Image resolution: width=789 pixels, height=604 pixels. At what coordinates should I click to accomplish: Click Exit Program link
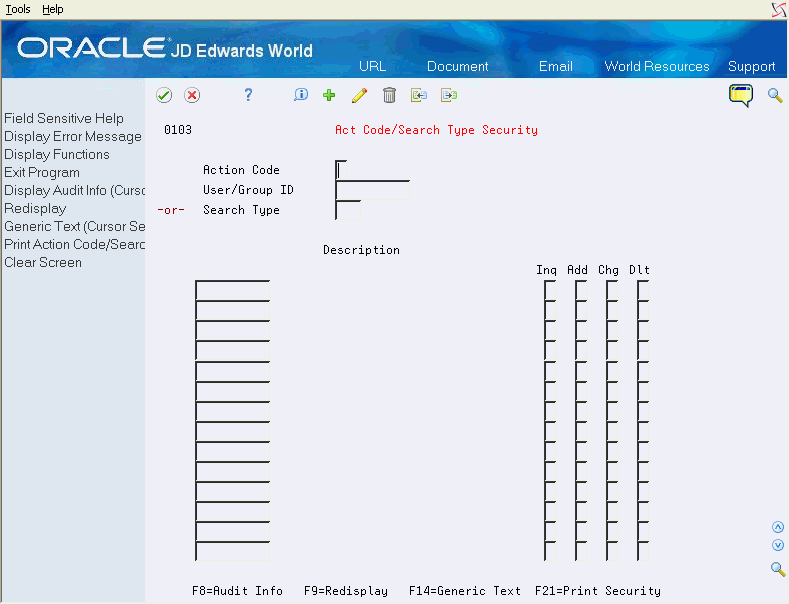pyautogui.click(x=42, y=173)
